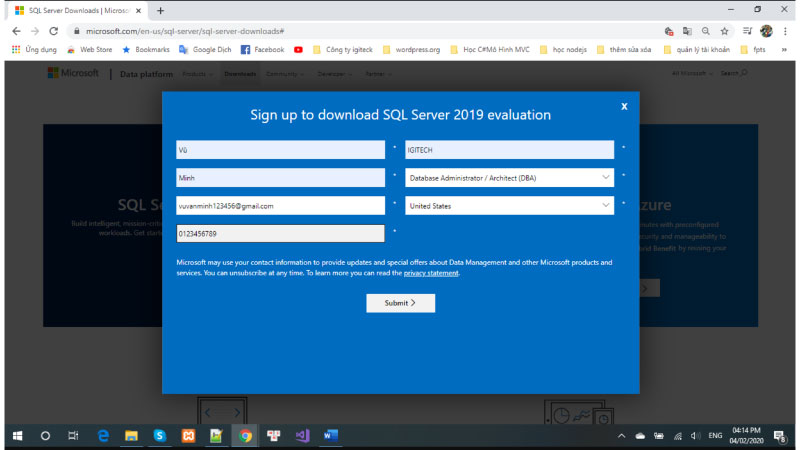The width and height of the screenshot is (800, 450).
Task: Show more bookmarks via double chevron
Action: click(x=784, y=49)
